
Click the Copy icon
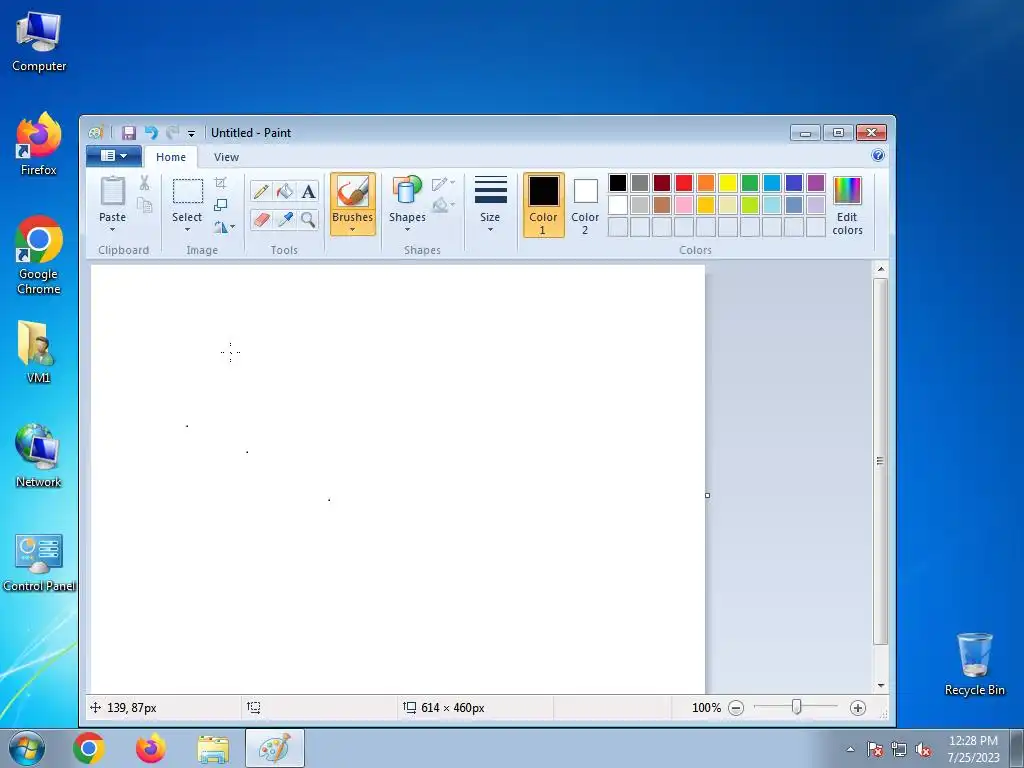coord(144,206)
